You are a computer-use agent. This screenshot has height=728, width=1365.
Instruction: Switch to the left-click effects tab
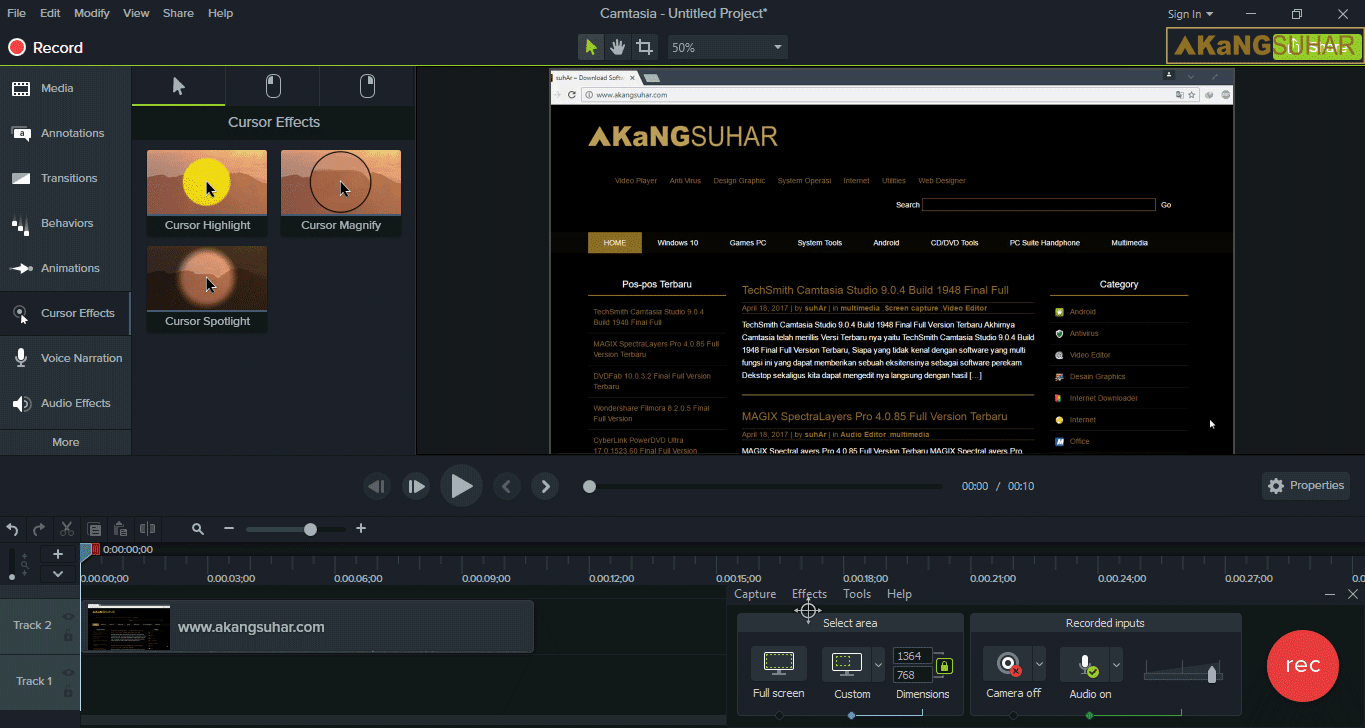click(273, 87)
